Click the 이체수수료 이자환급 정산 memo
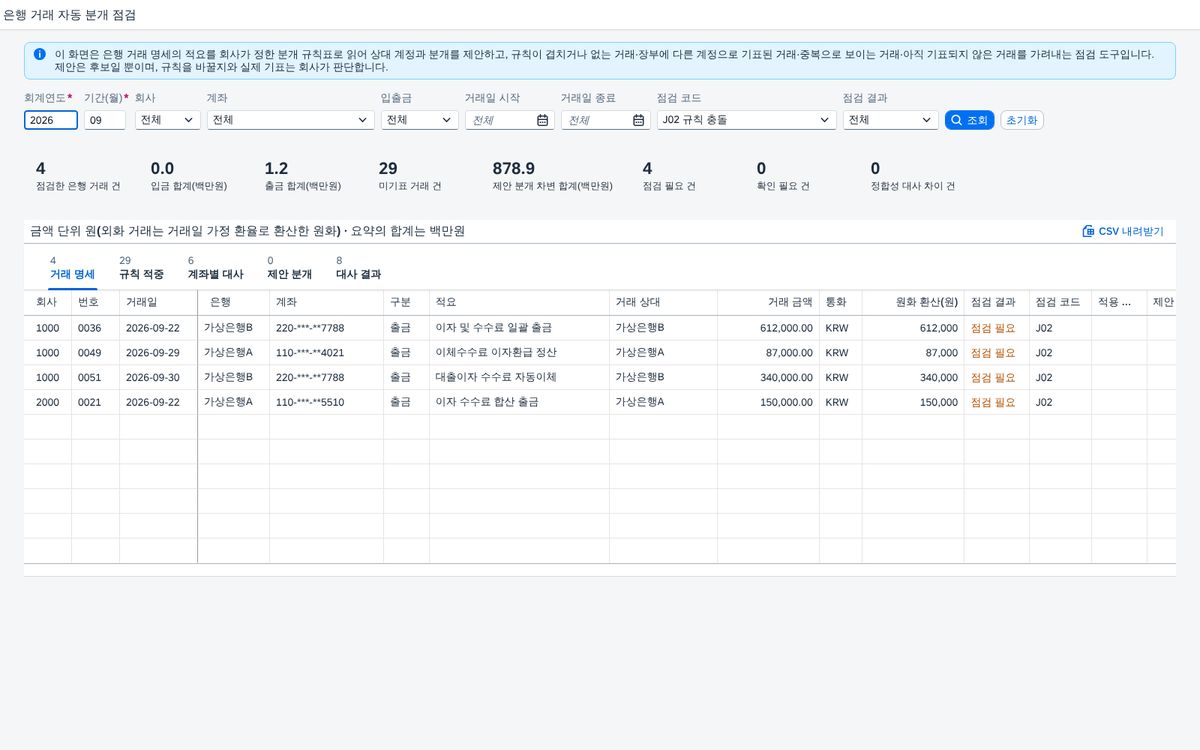Viewport: 1200px width, 750px height. point(496,353)
